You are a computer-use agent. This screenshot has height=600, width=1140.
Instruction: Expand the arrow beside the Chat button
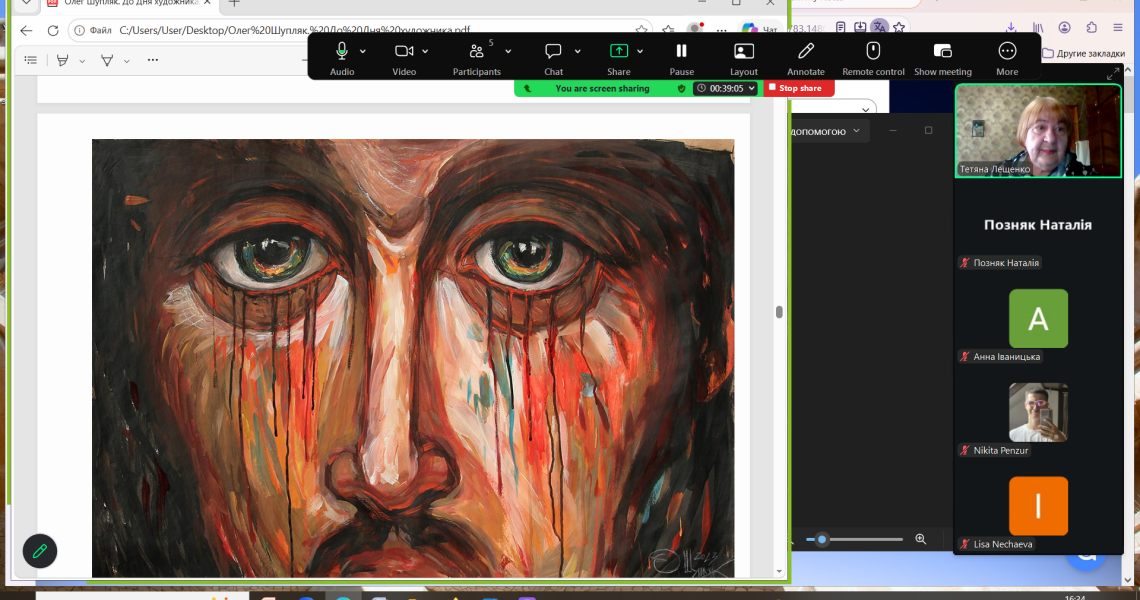click(x=578, y=52)
